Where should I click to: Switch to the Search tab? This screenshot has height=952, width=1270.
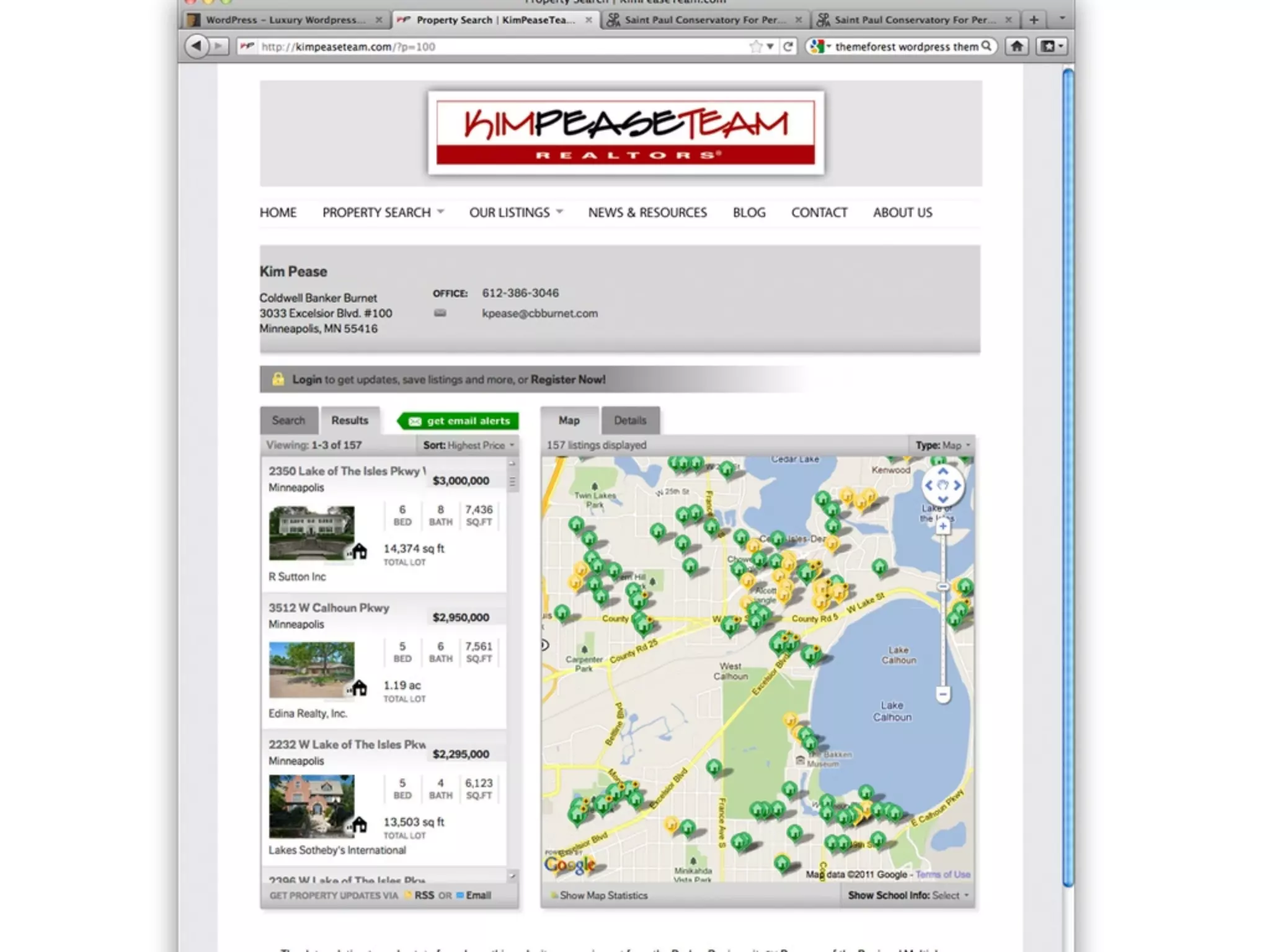coord(288,420)
